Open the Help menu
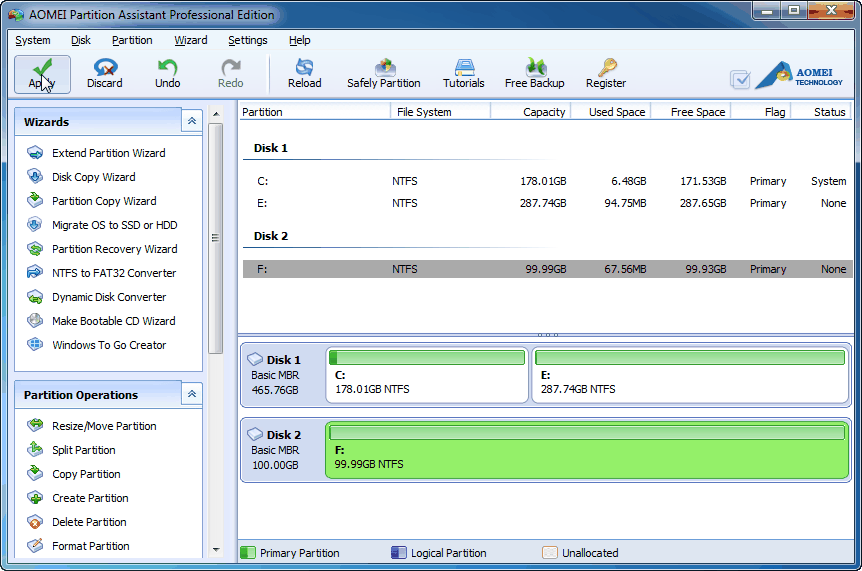 coord(300,40)
